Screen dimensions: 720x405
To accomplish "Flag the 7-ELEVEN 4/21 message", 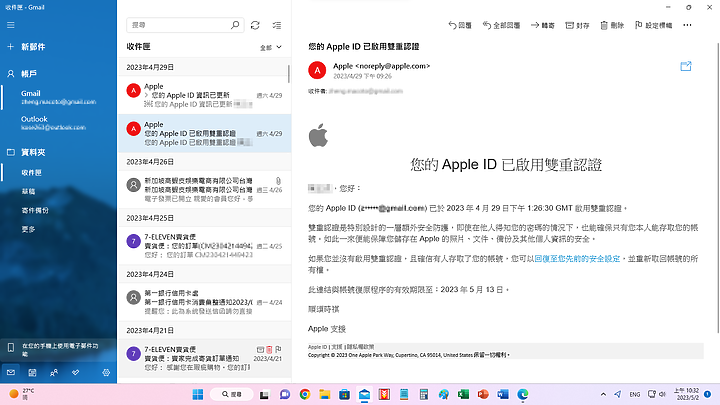I will pyautogui.click(x=279, y=349).
